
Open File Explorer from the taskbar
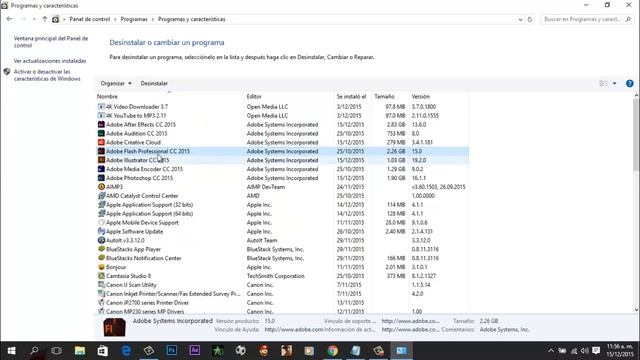coord(80,351)
